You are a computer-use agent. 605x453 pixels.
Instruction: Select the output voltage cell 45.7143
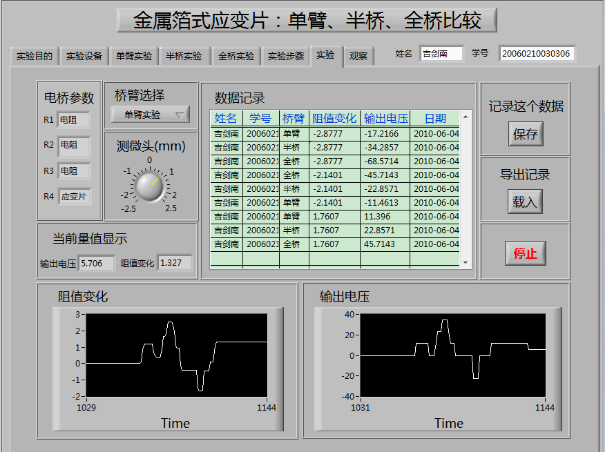(385, 244)
